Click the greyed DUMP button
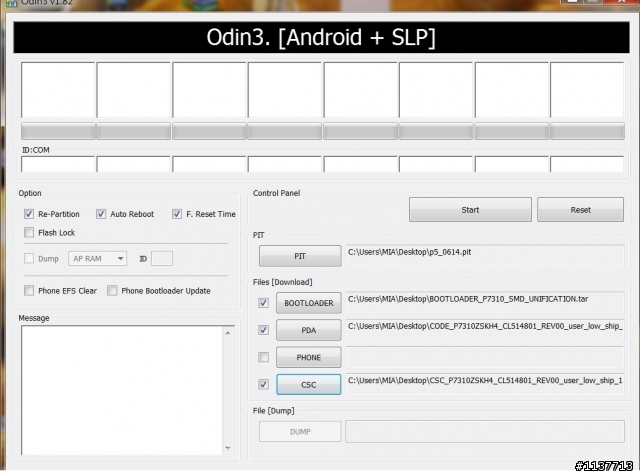Image resolution: width=640 pixels, height=474 pixels. pos(300,432)
